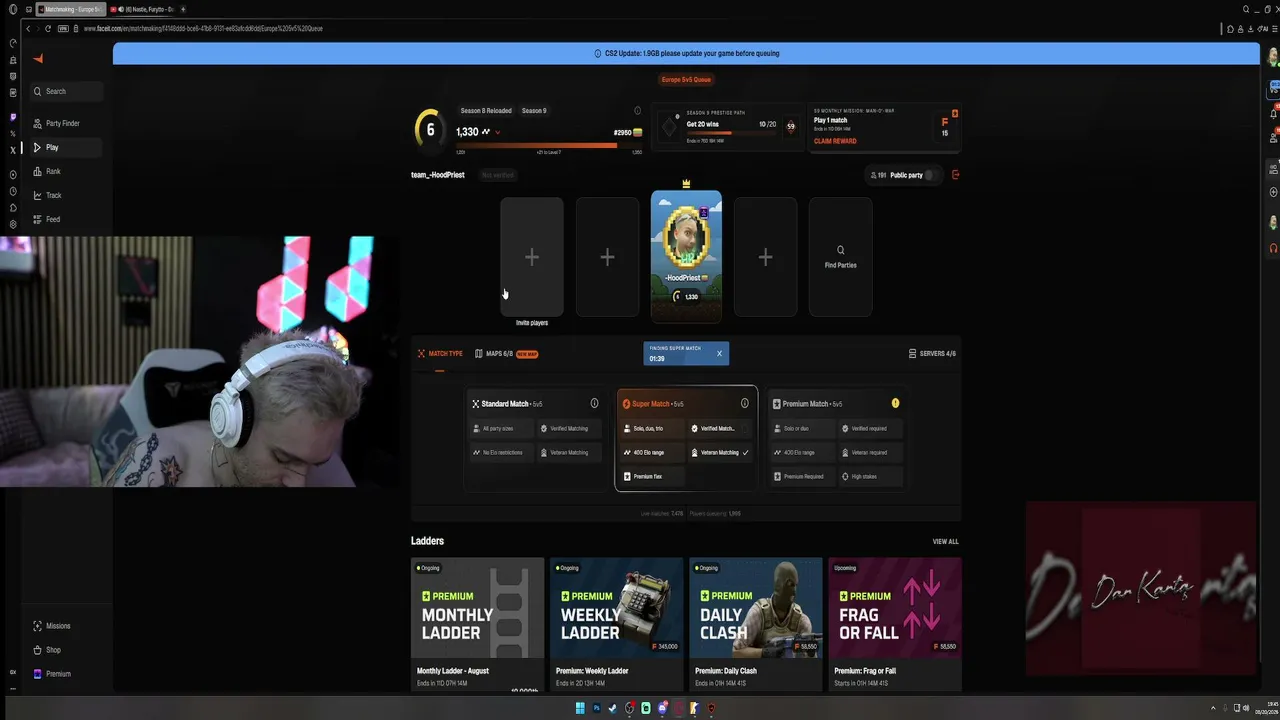Viewport: 1280px width, 720px height.
Task: Click the info icon above the Elo bar
Action: pyautogui.click(x=637, y=111)
